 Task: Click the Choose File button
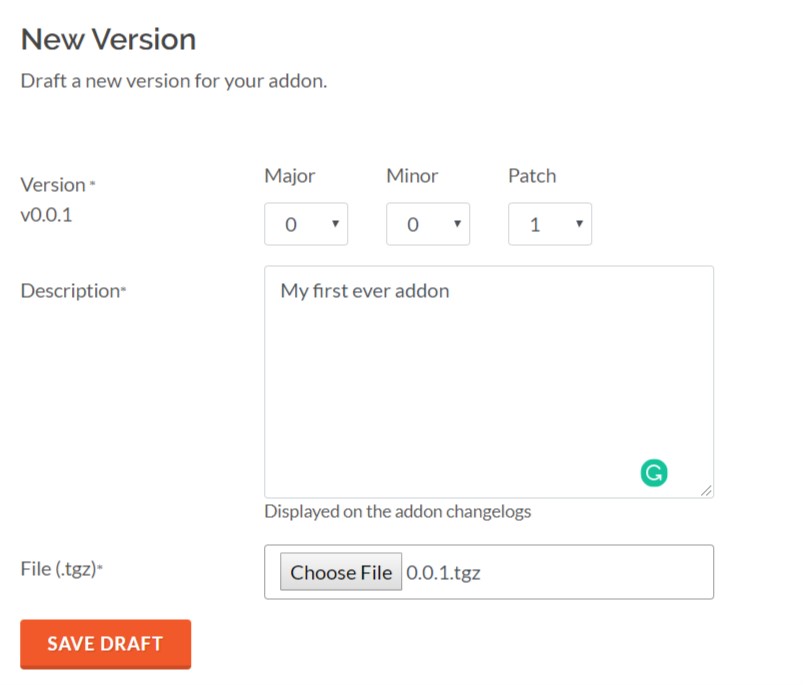(341, 571)
